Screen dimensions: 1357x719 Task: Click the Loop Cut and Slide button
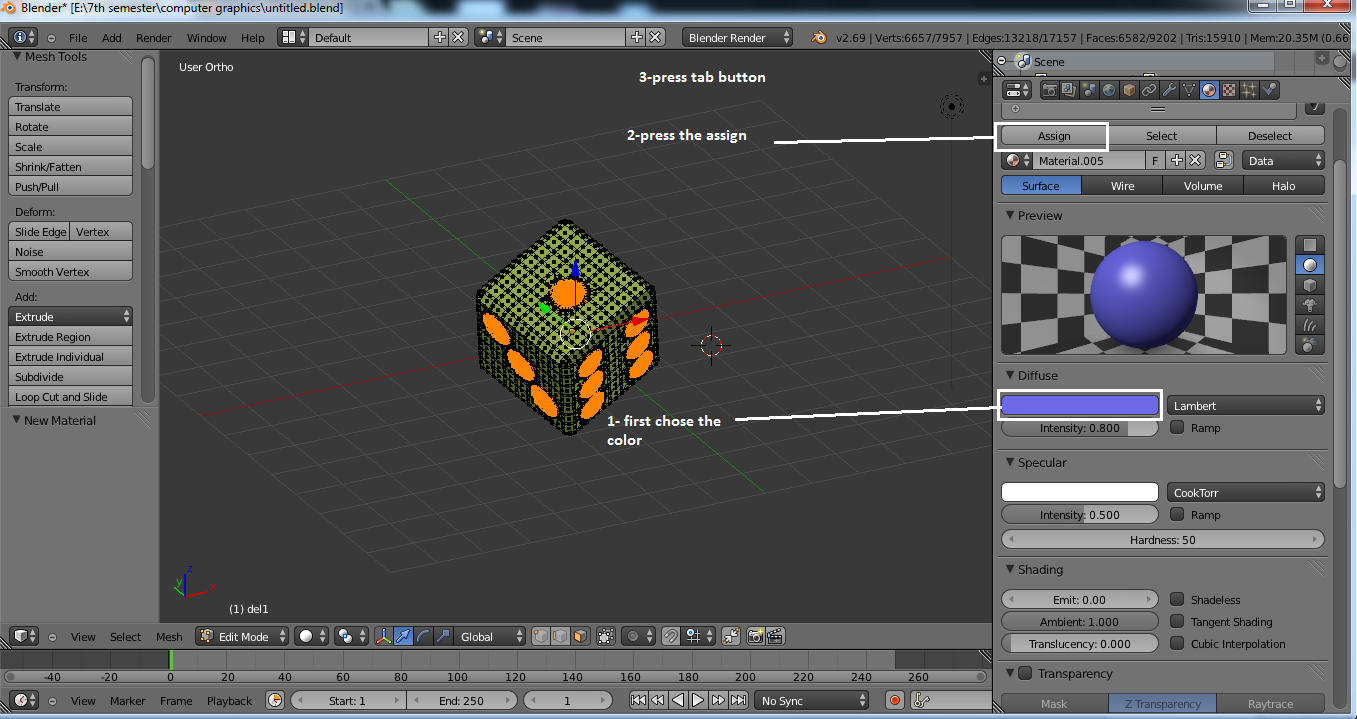pyautogui.click(x=71, y=396)
